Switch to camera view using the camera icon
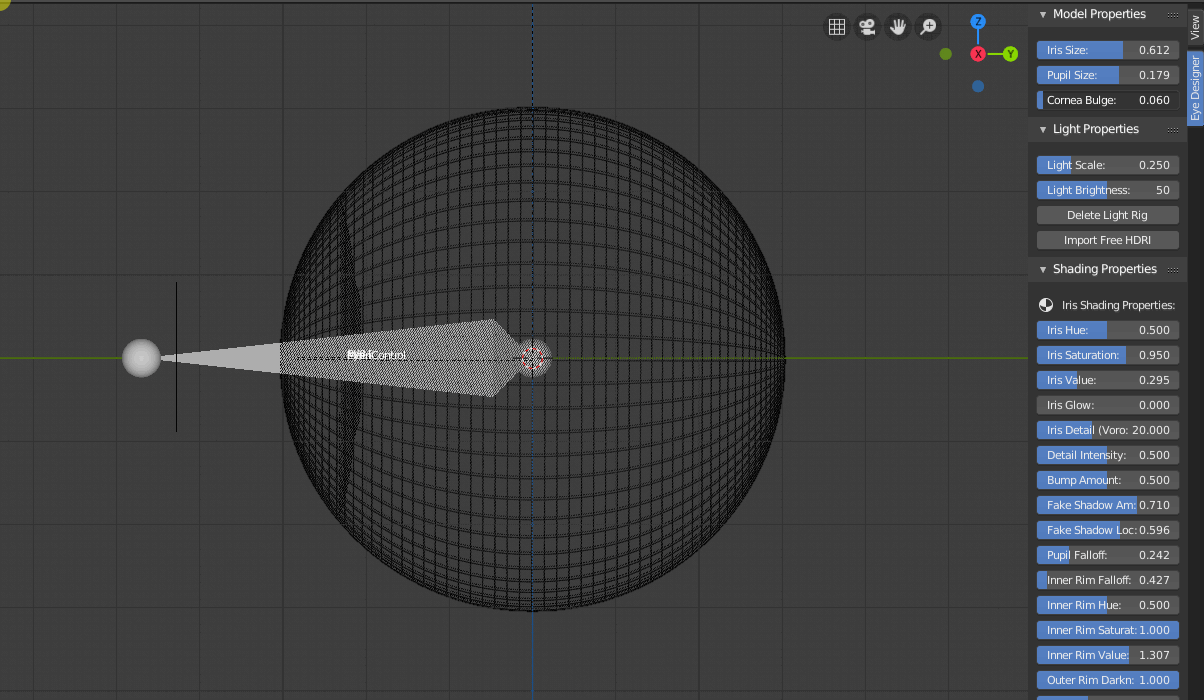The width and height of the screenshot is (1204, 700). click(867, 27)
